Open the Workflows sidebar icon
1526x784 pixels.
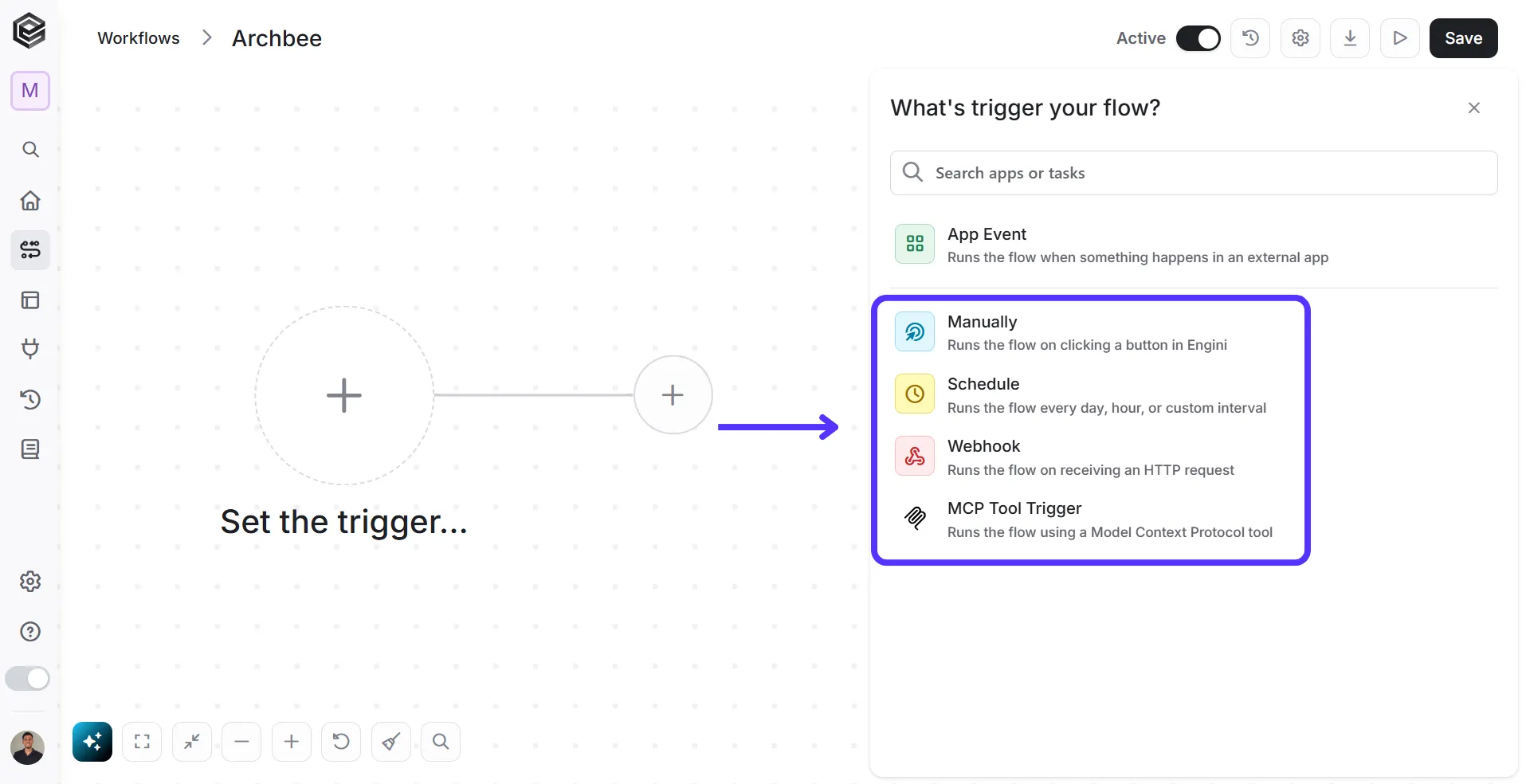(30, 250)
